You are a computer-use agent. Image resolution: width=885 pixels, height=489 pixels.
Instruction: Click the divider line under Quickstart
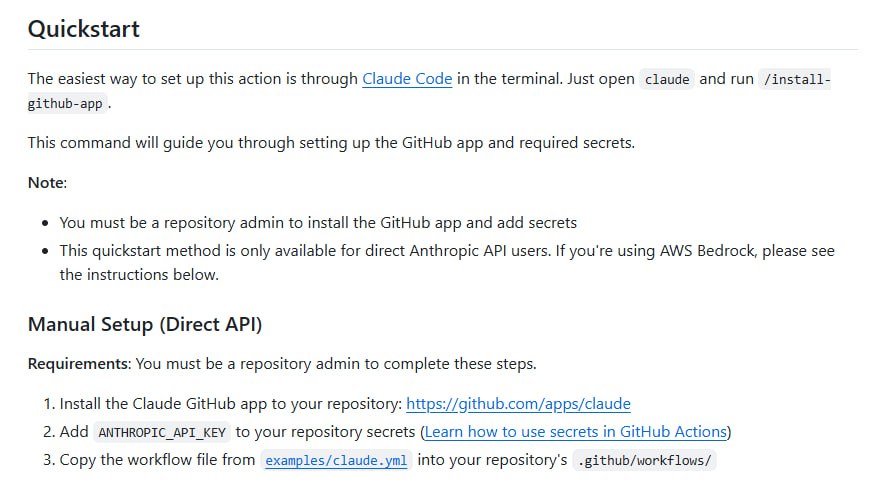pyautogui.click(x=443, y=50)
